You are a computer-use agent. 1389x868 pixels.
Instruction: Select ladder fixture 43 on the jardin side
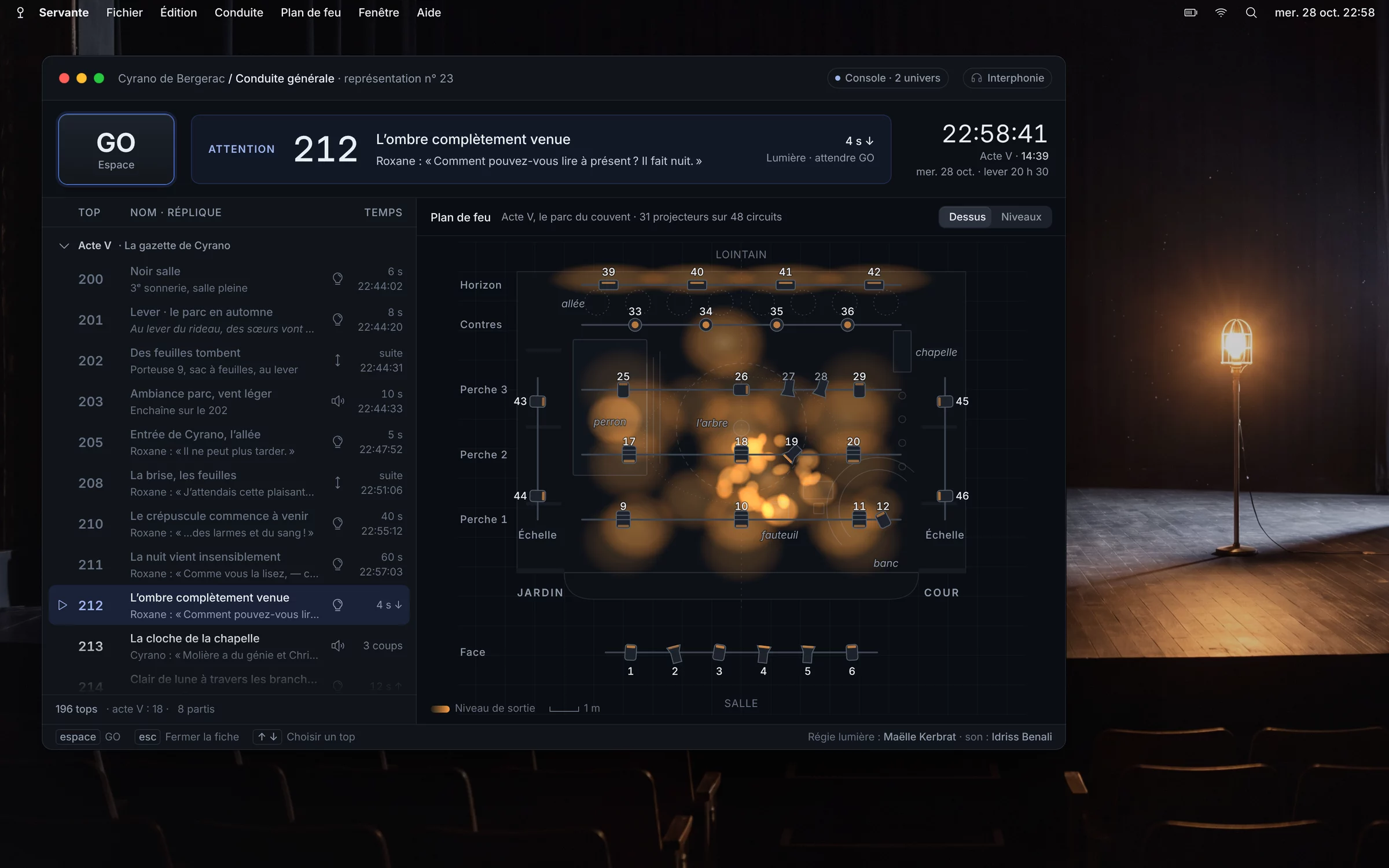pyautogui.click(x=538, y=402)
